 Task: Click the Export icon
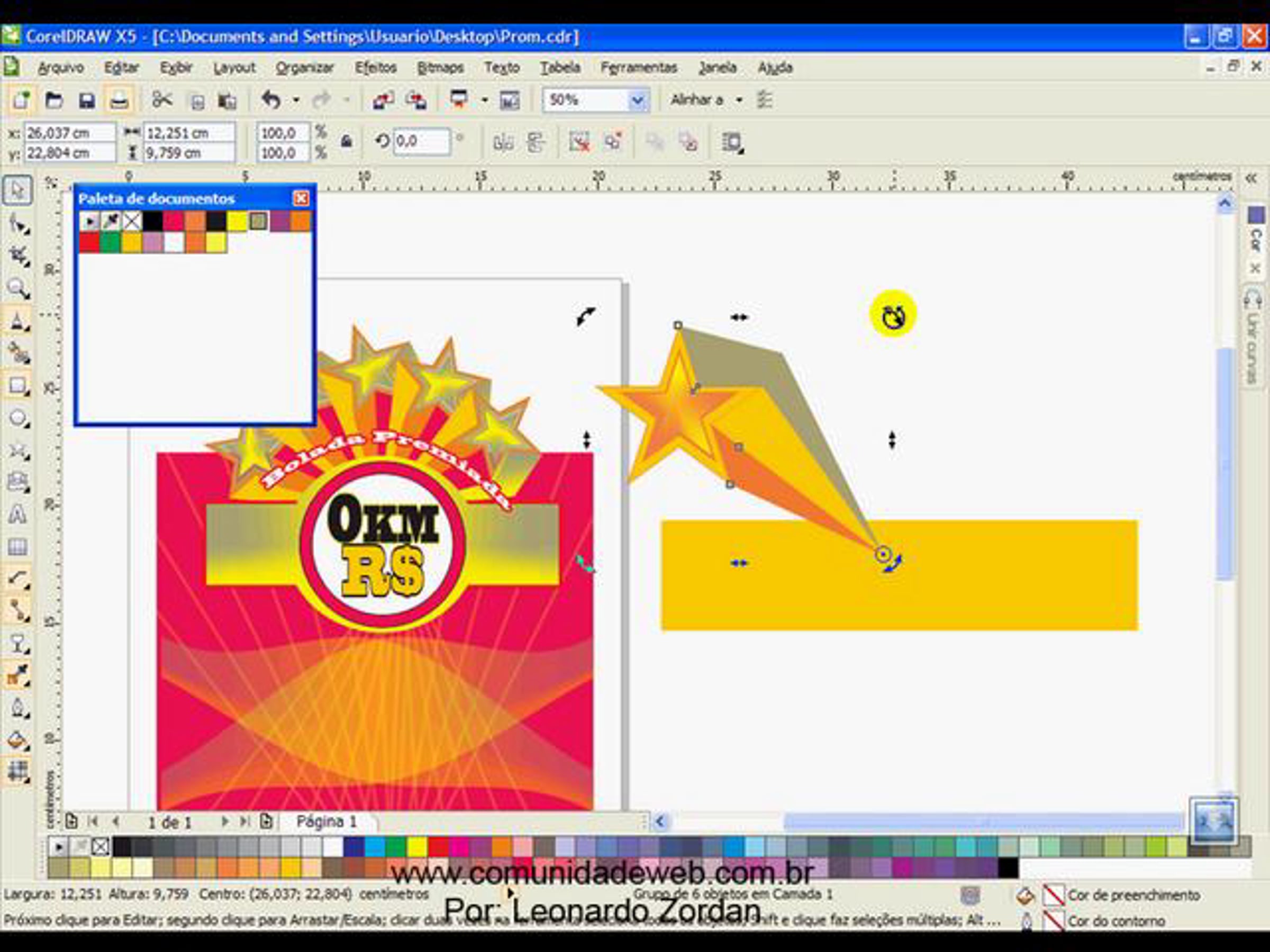coord(416,100)
